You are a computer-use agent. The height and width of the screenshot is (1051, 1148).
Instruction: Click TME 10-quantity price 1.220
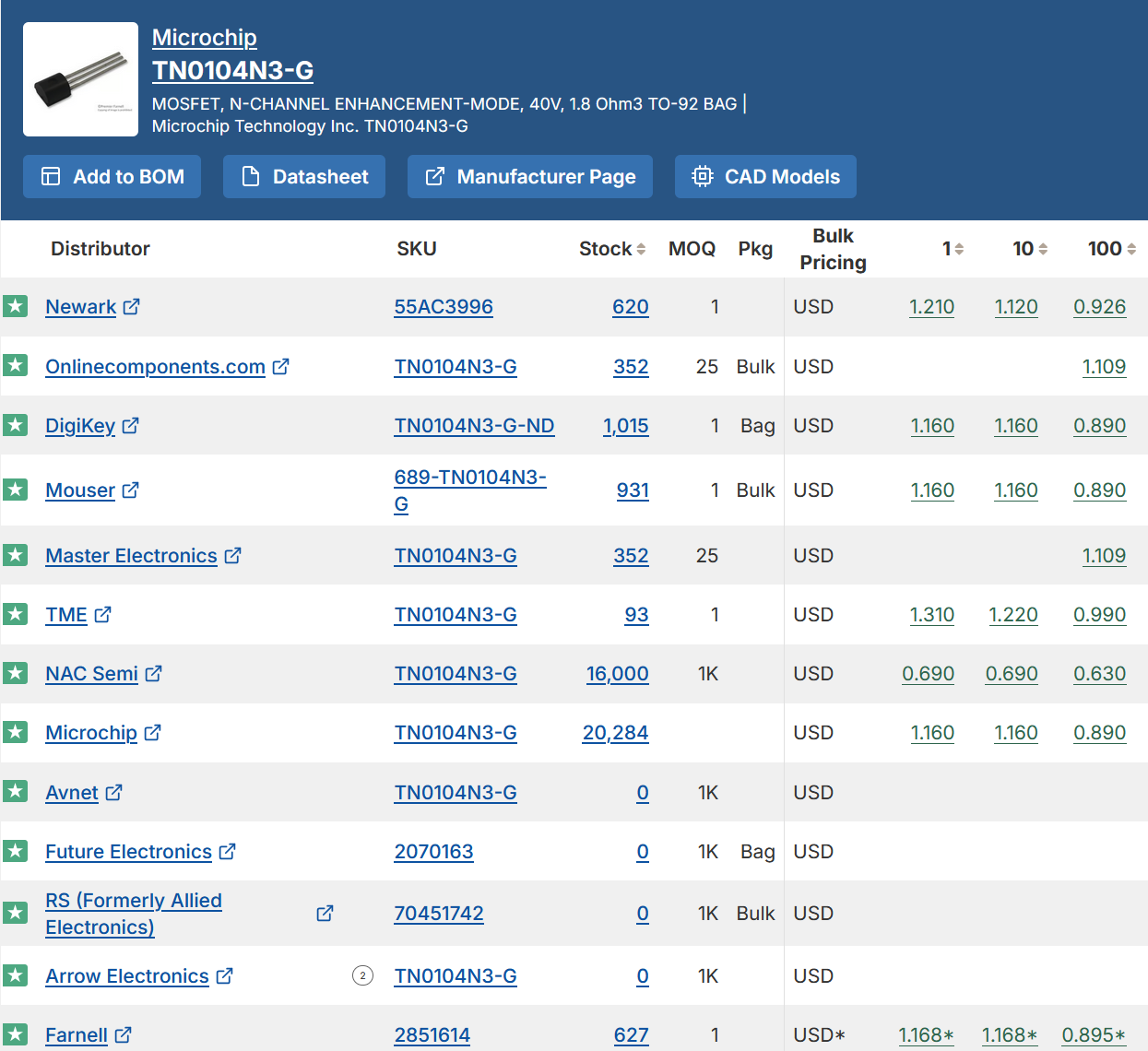point(1013,615)
